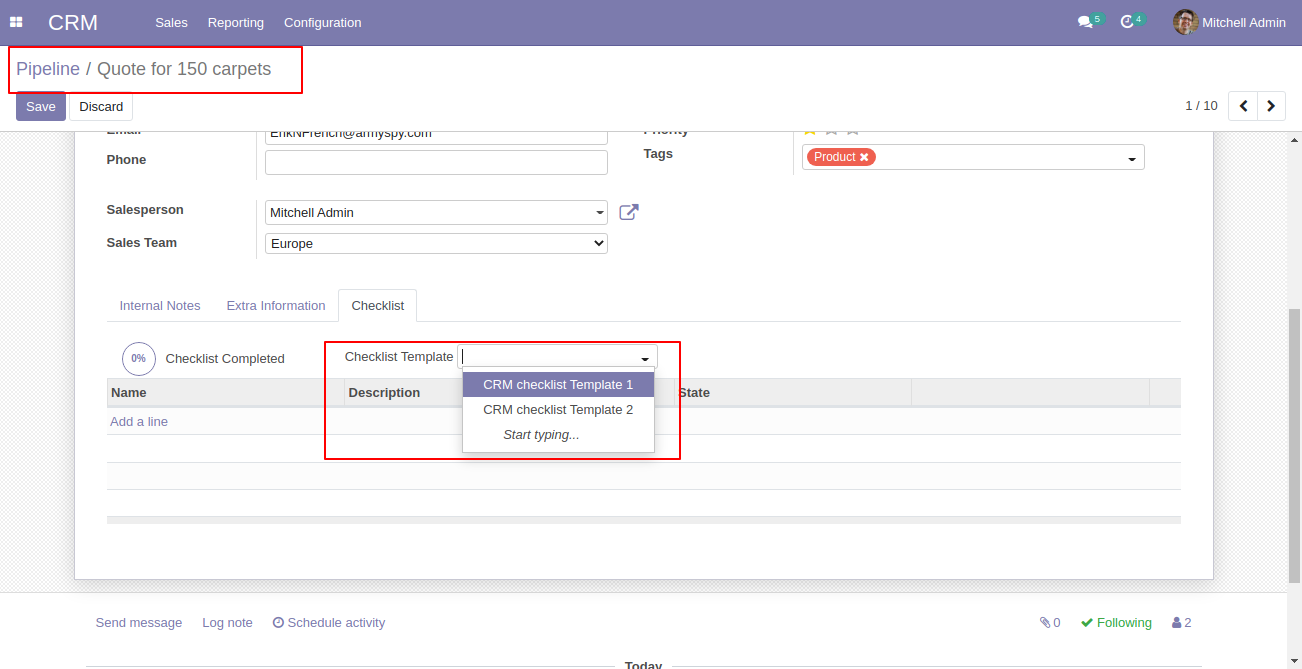Click the vertical page scrollbar
The height and width of the screenshot is (669, 1302).
pyautogui.click(x=1295, y=446)
